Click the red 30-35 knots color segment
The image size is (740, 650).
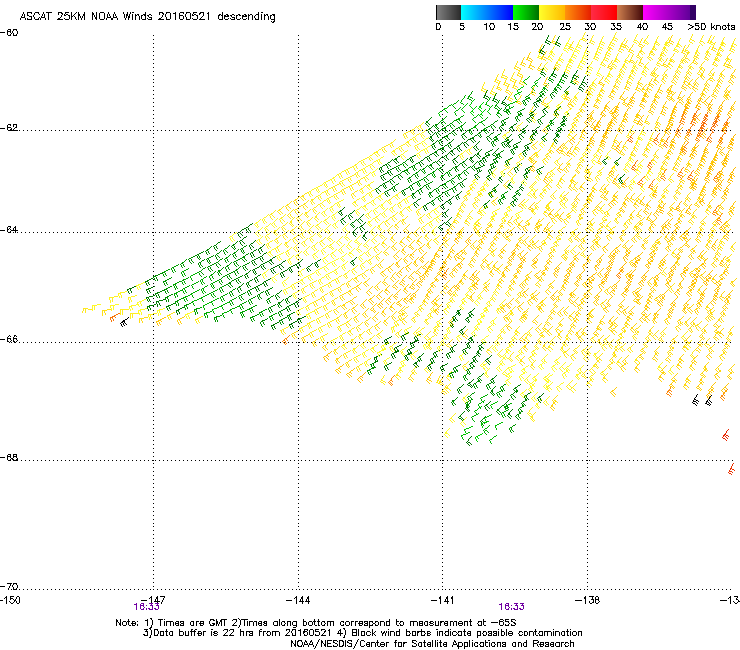click(x=604, y=12)
